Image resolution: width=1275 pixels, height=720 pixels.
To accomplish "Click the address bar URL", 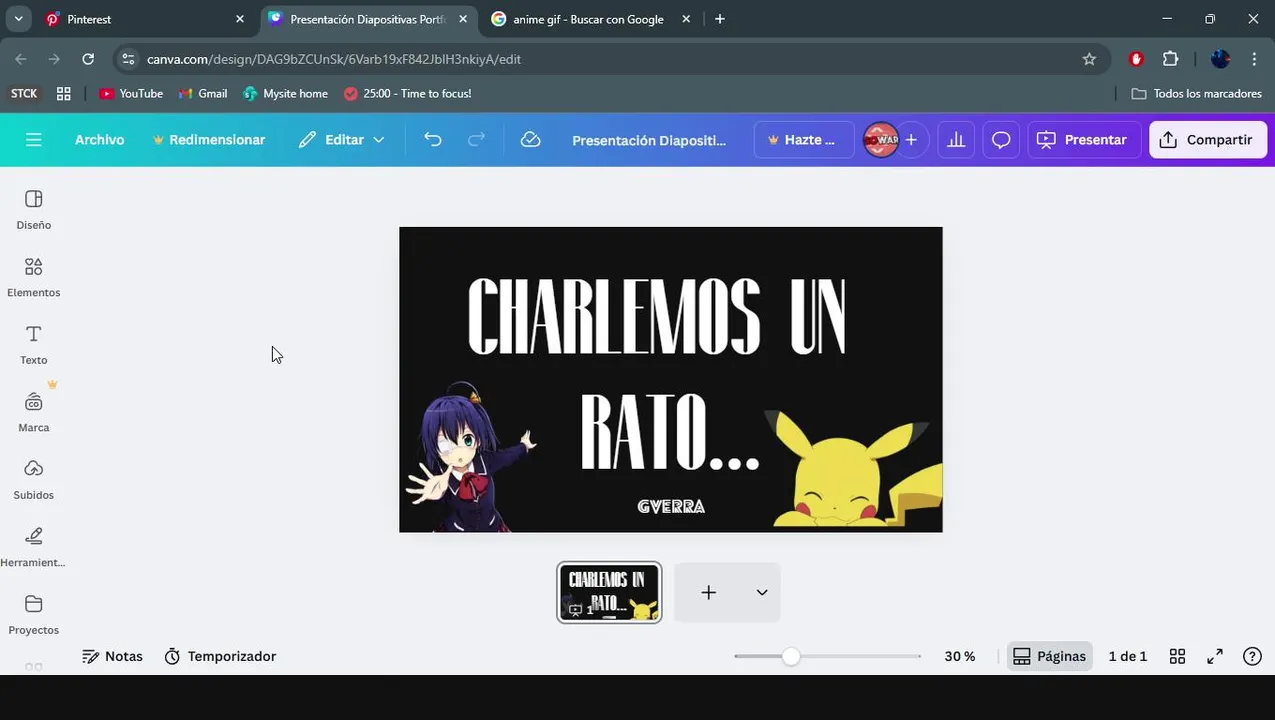I will (334, 59).
